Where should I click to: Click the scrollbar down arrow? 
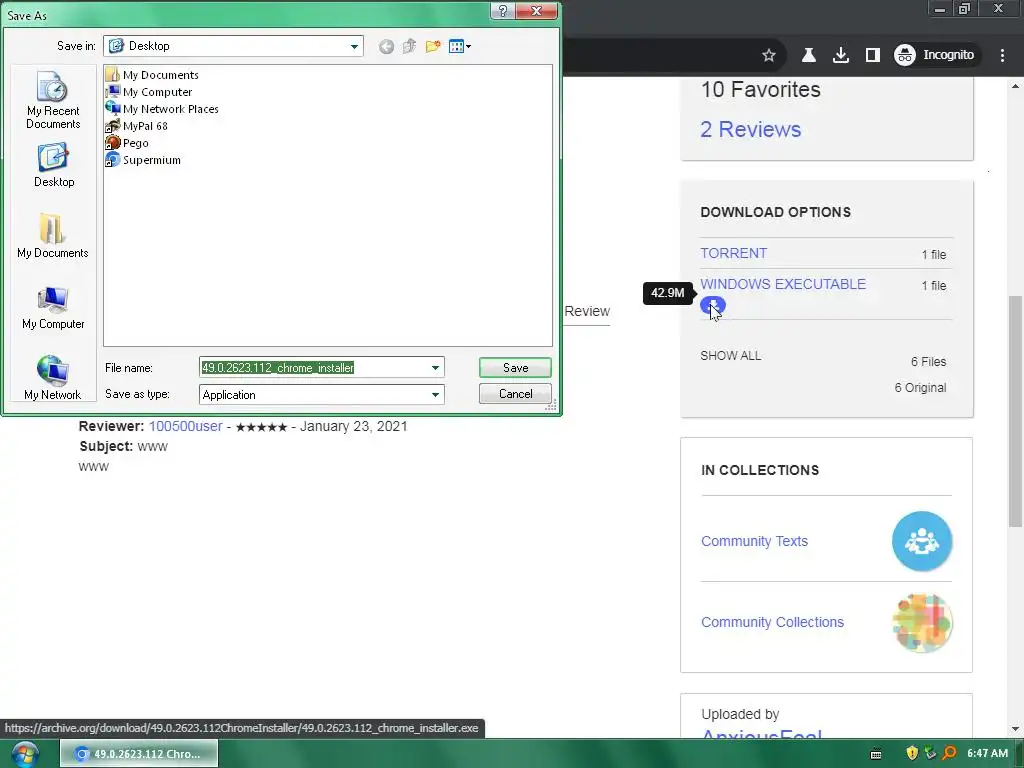1015,729
